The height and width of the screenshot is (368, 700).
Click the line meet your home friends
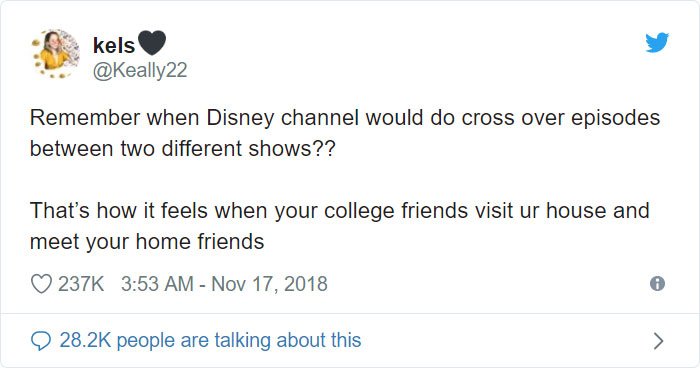pos(147,242)
